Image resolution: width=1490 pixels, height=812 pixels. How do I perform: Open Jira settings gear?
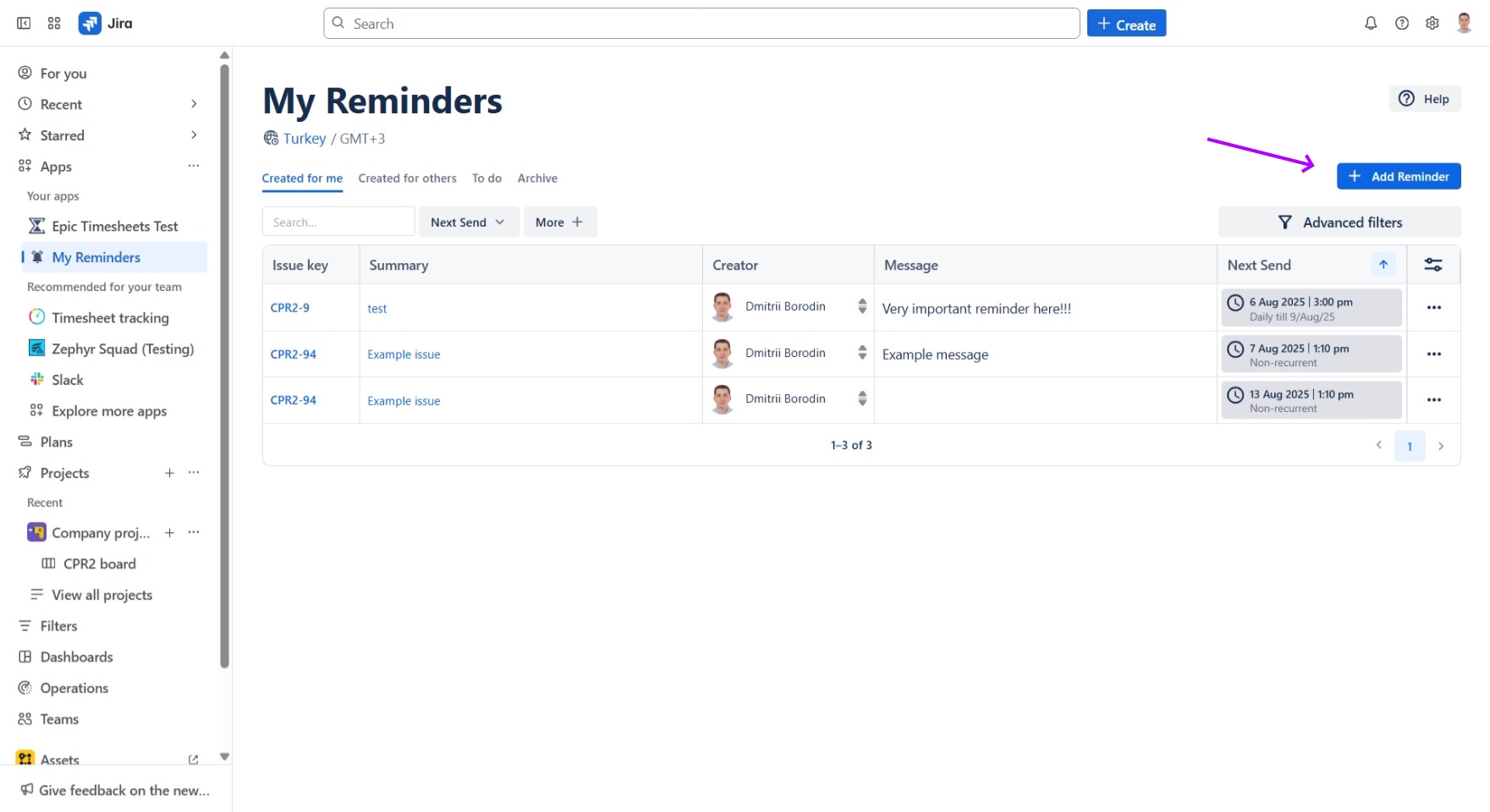tap(1432, 23)
